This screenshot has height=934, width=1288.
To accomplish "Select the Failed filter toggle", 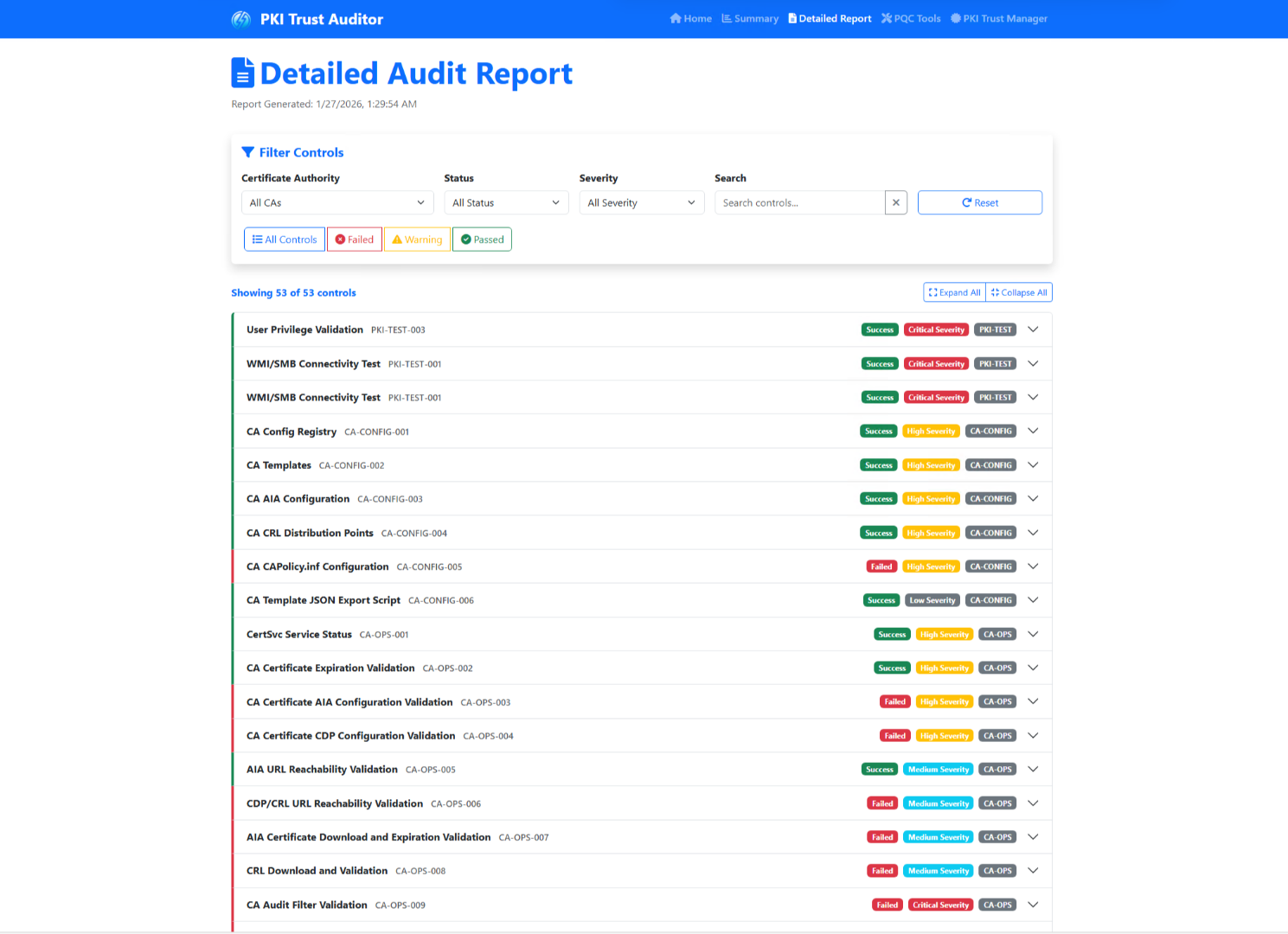I will (x=354, y=239).
